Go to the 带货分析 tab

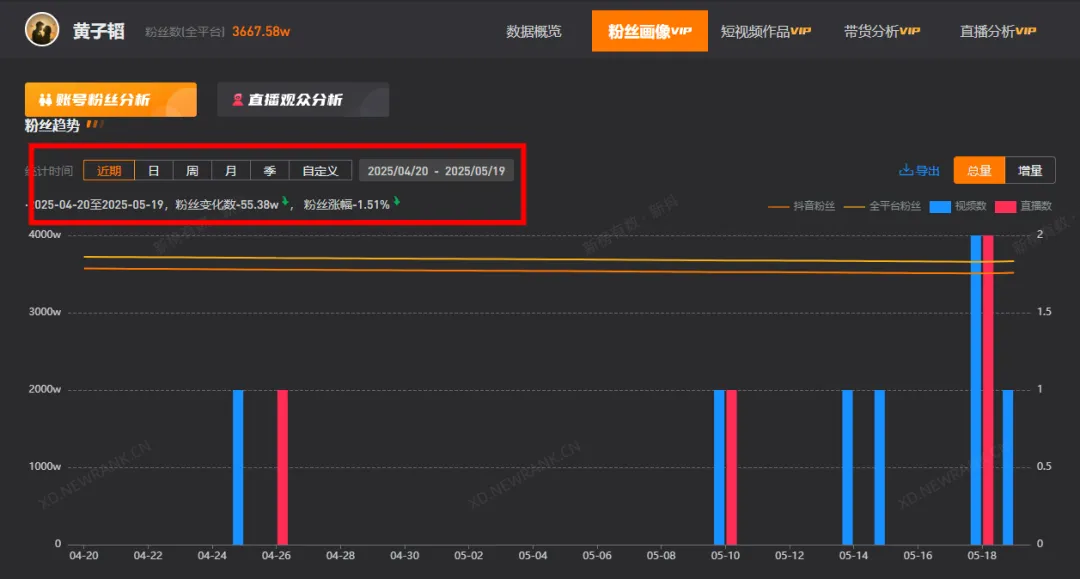pyautogui.click(x=881, y=31)
